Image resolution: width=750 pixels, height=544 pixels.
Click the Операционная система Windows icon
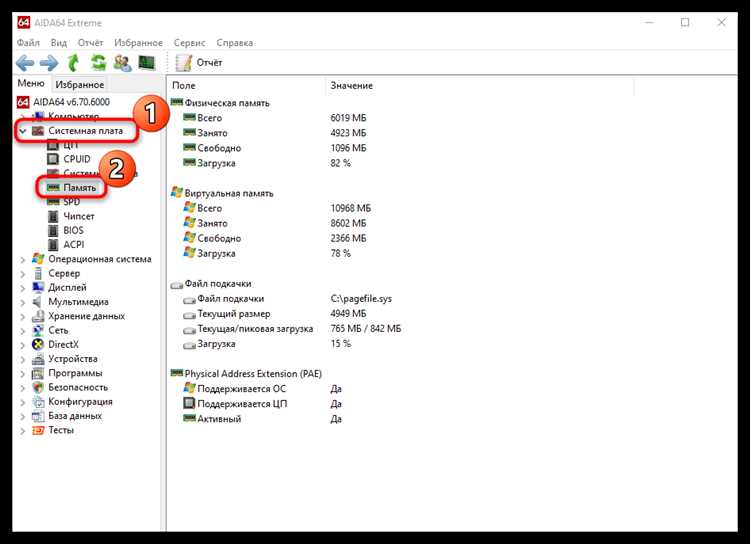pyautogui.click(x=38, y=259)
